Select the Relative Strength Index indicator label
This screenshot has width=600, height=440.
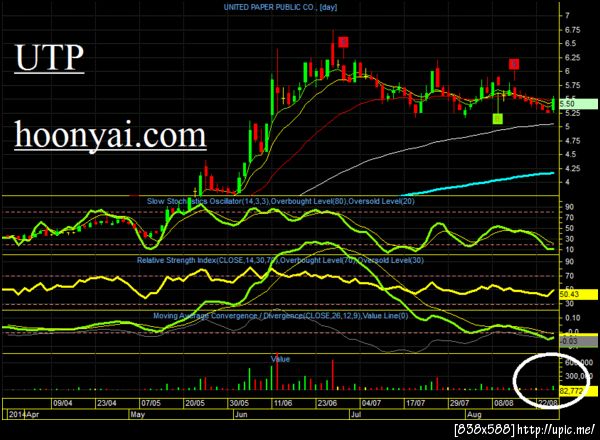pos(280,260)
